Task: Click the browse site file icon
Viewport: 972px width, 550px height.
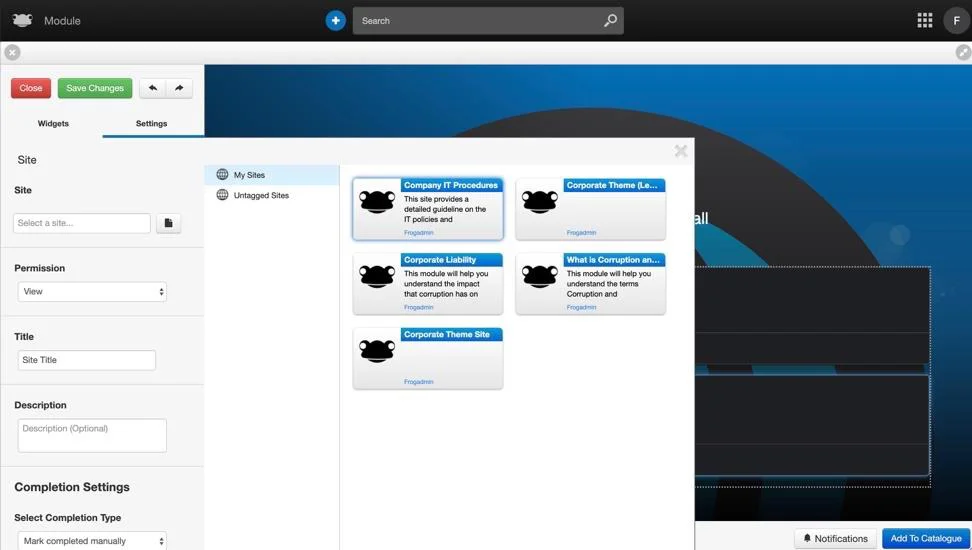Action: tap(168, 223)
